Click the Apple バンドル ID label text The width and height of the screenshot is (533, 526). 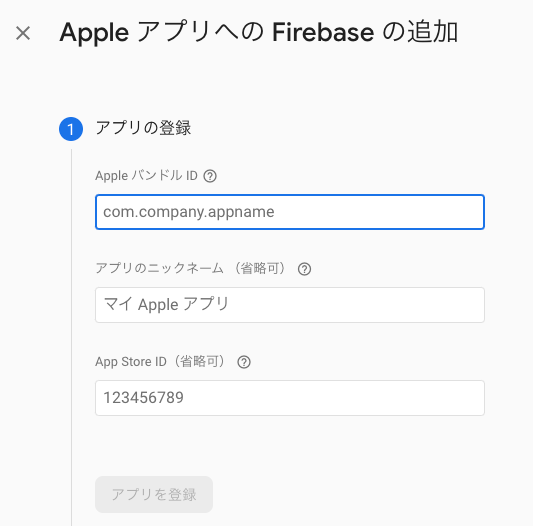(x=147, y=176)
